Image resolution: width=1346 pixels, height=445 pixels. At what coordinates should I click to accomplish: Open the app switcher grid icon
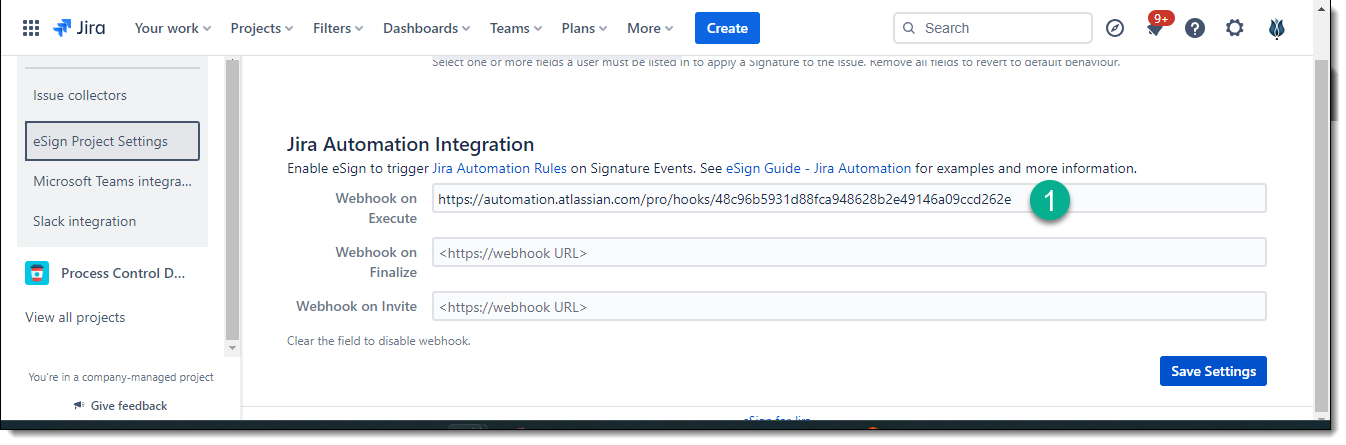[31, 28]
